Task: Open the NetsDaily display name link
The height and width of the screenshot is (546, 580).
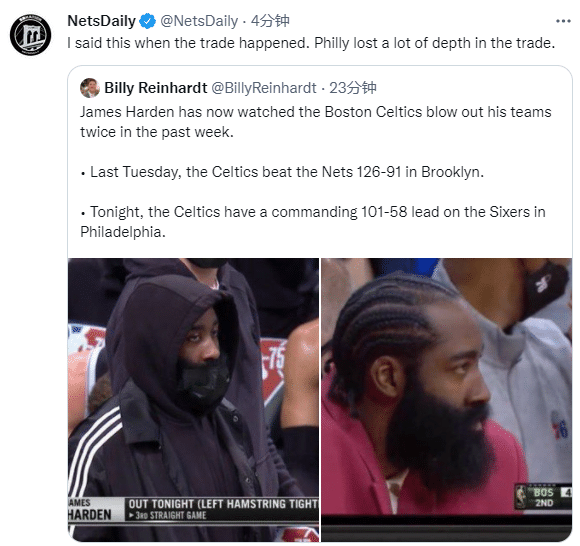Action: click(102, 21)
